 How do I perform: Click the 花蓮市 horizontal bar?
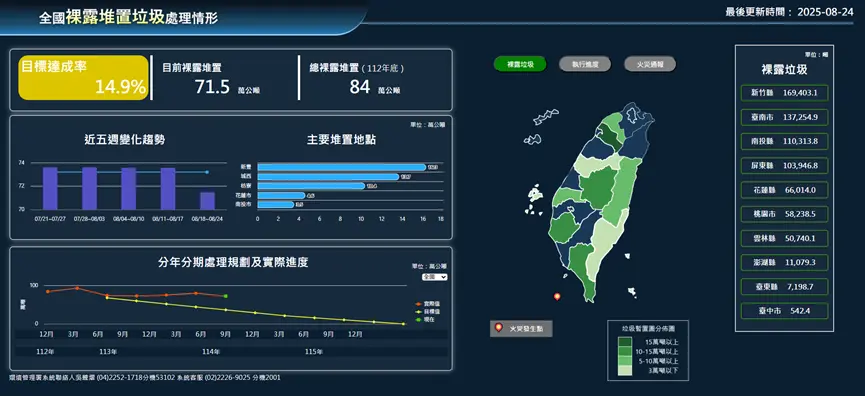(x=281, y=195)
